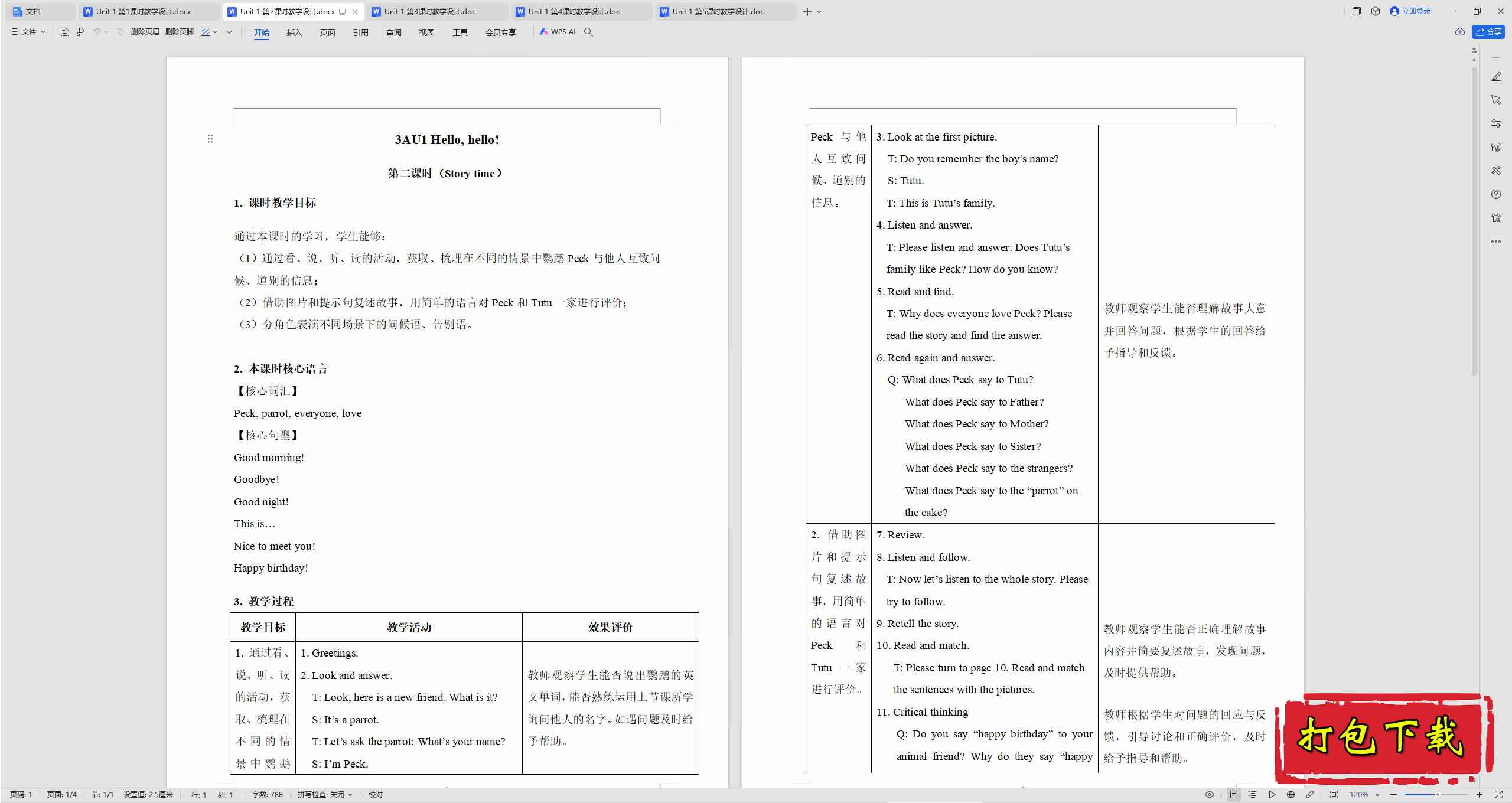This screenshot has height=803, width=1512.
Task: Start slideshow play mode from status bar
Action: coord(1272,795)
